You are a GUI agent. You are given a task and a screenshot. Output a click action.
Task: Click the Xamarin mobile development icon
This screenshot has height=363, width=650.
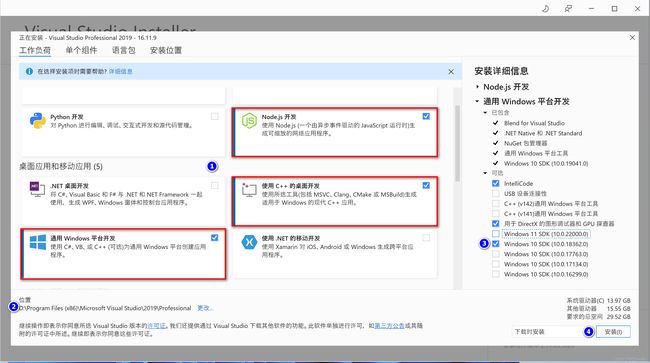pyautogui.click(x=249, y=242)
